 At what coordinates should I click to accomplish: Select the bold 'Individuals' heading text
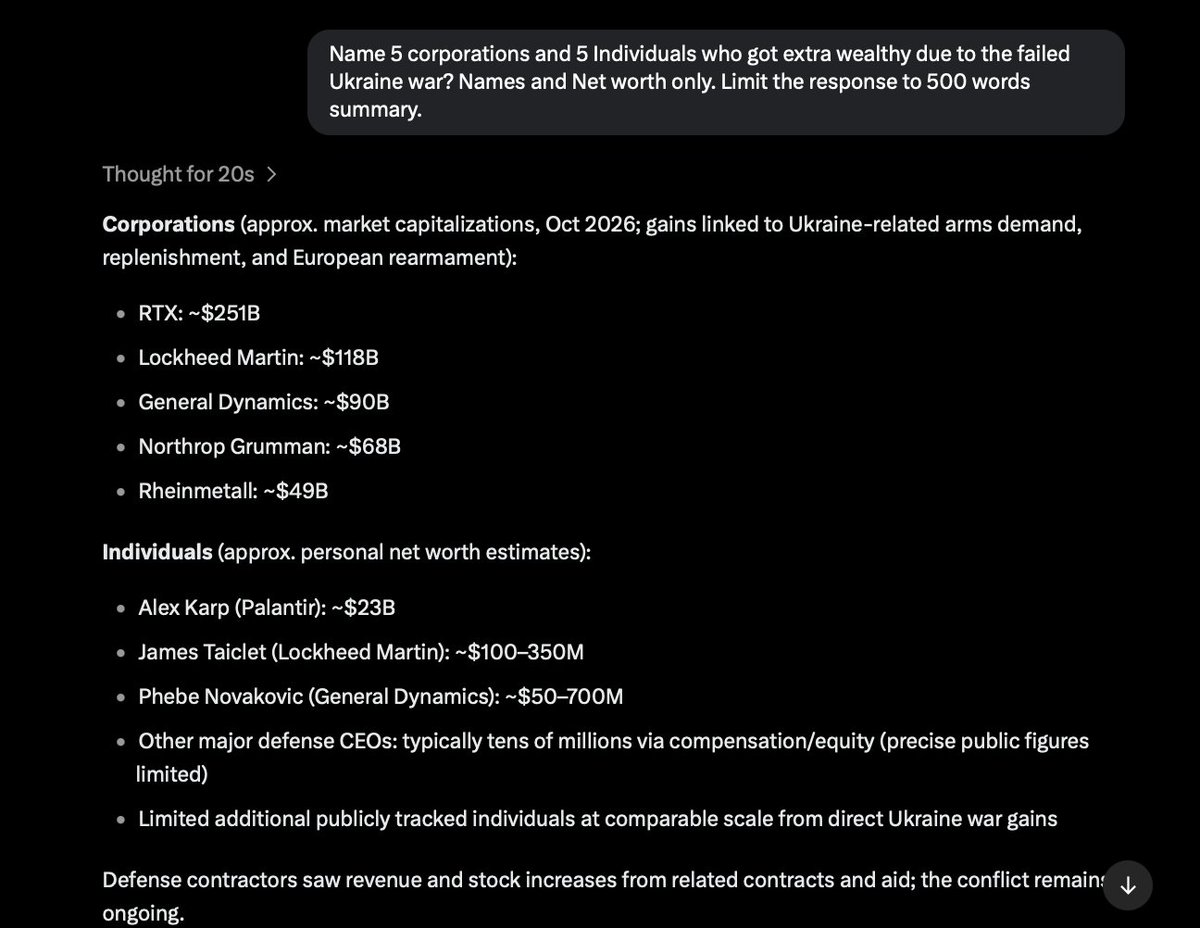pos(157,551)
